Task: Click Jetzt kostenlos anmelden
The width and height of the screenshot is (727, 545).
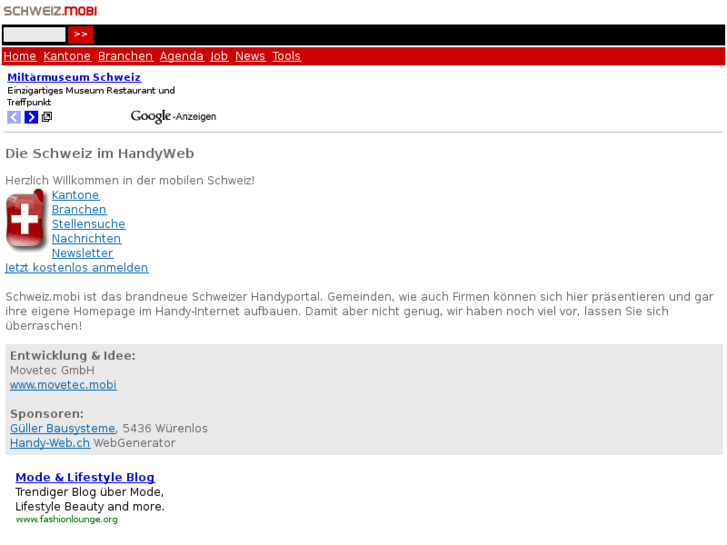Action: tap(77, 268)
